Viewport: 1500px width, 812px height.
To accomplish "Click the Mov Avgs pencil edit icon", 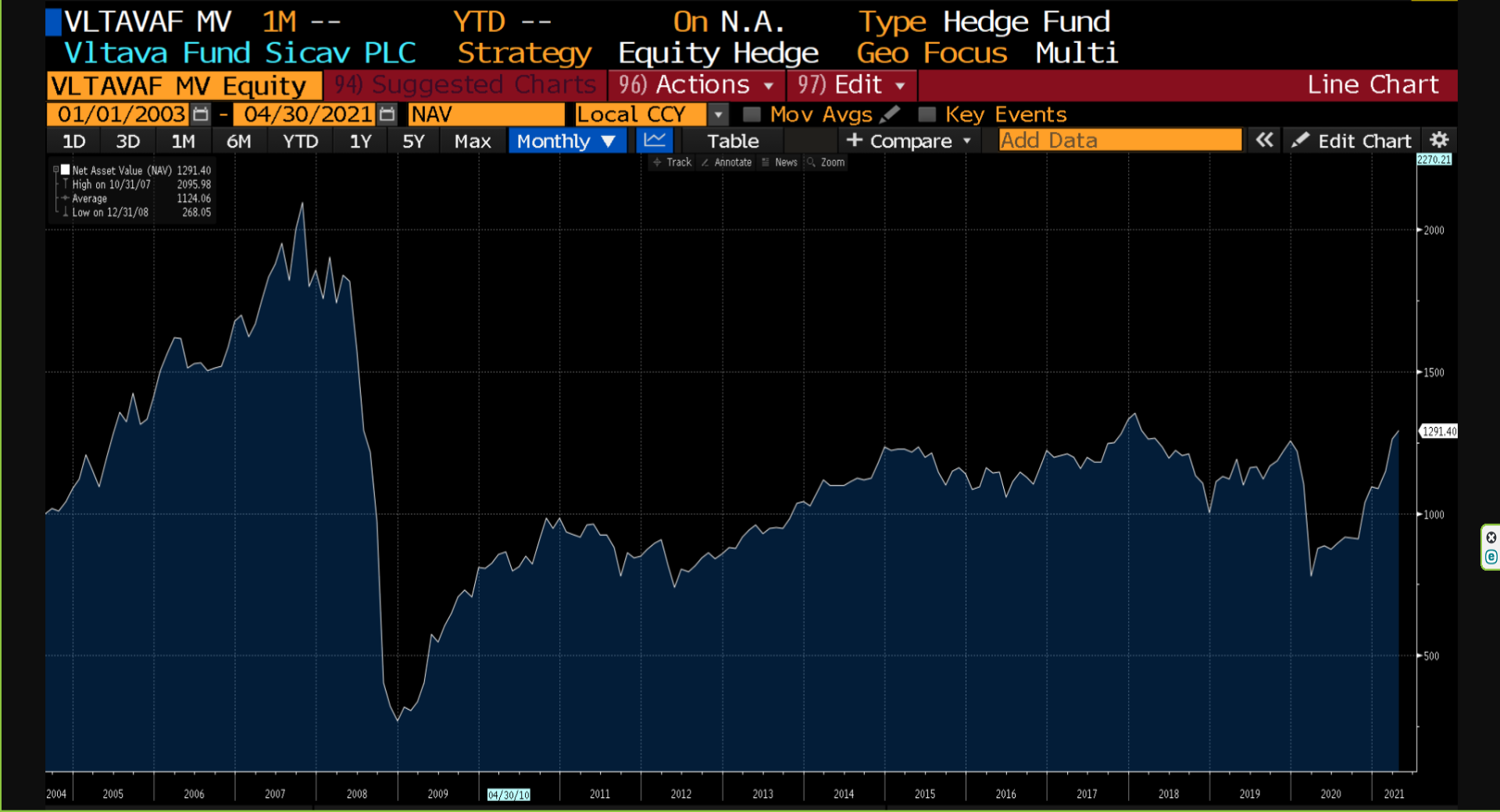I will 890,115.
